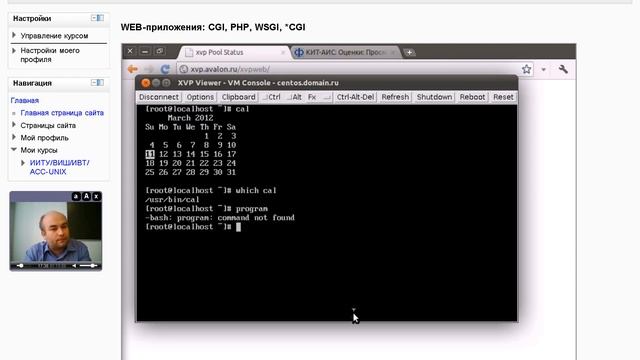The width and height of the screenshot is (640, 360).
Task: Open the dropdown arrow beside the star
Action: tap(544, 69)
